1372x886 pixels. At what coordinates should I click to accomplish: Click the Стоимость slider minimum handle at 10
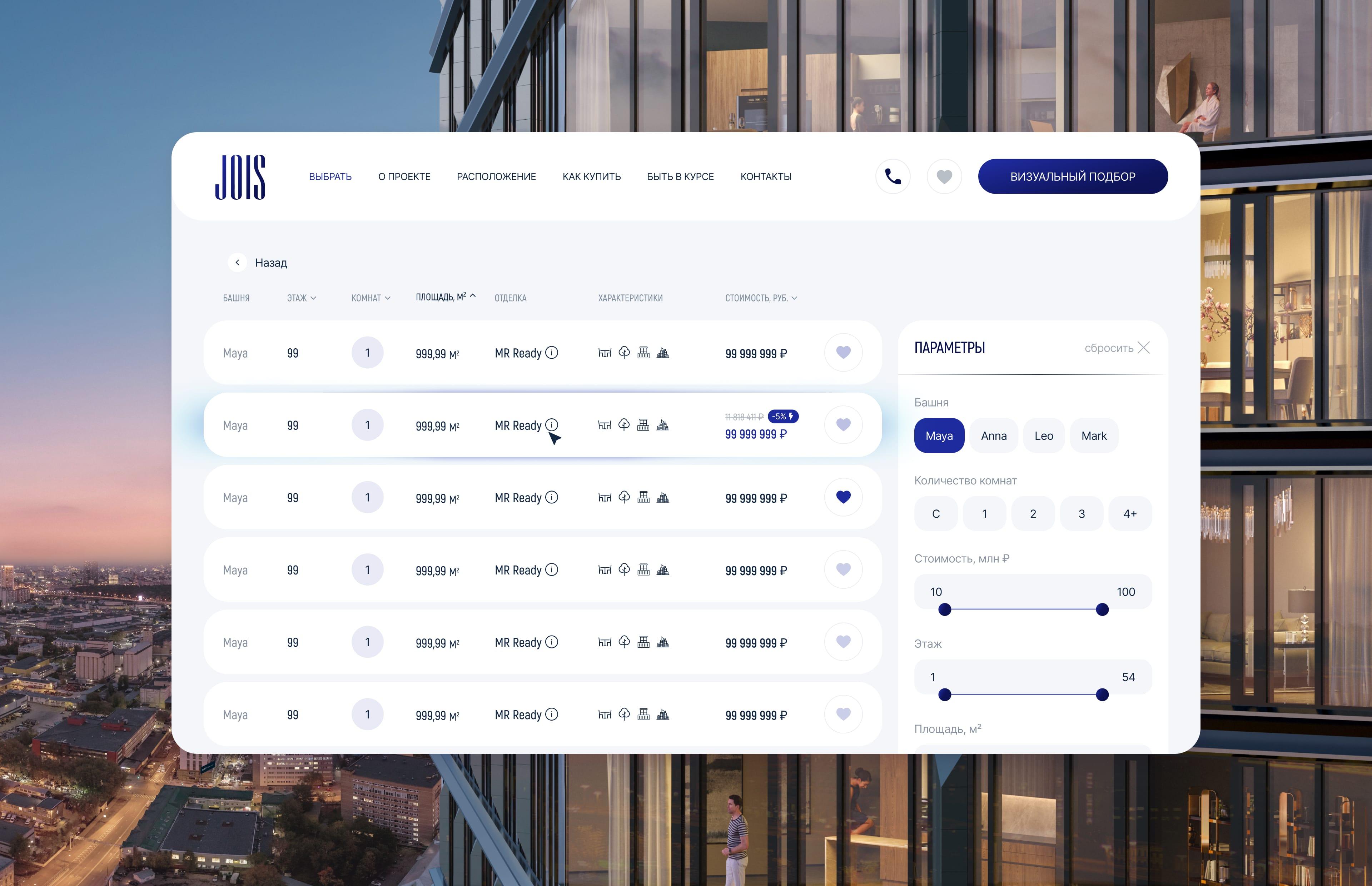pos(945,610)
